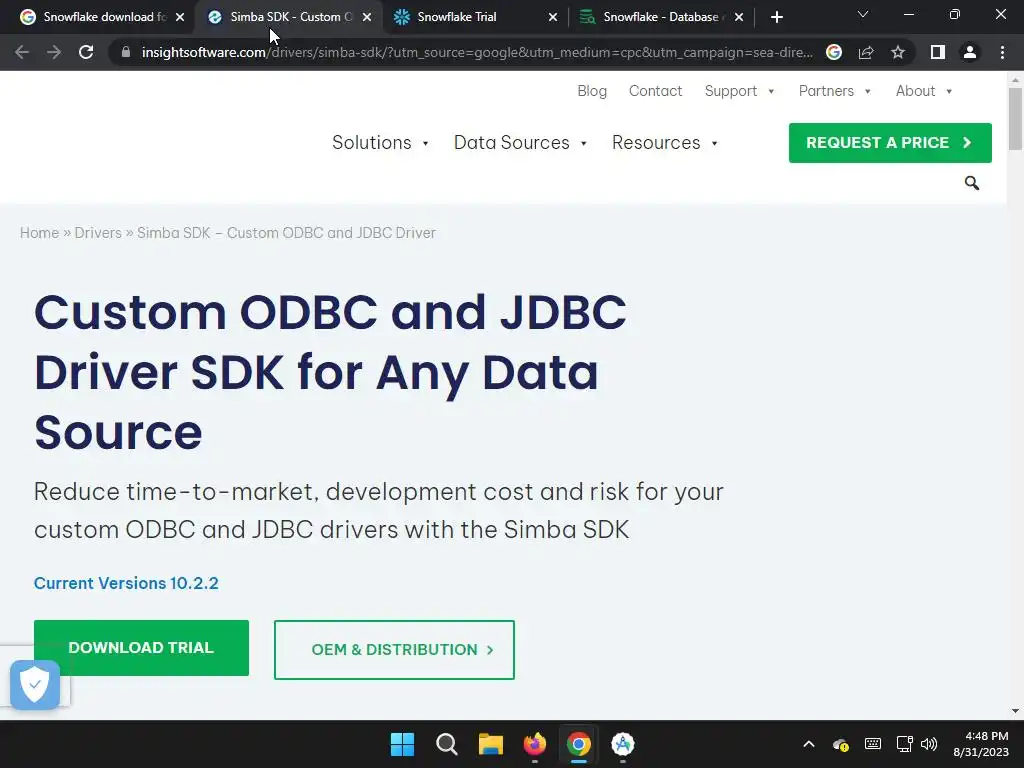Screen dimensions: 1024x768
Task: Click the network display tray icon
Action: 904,744
